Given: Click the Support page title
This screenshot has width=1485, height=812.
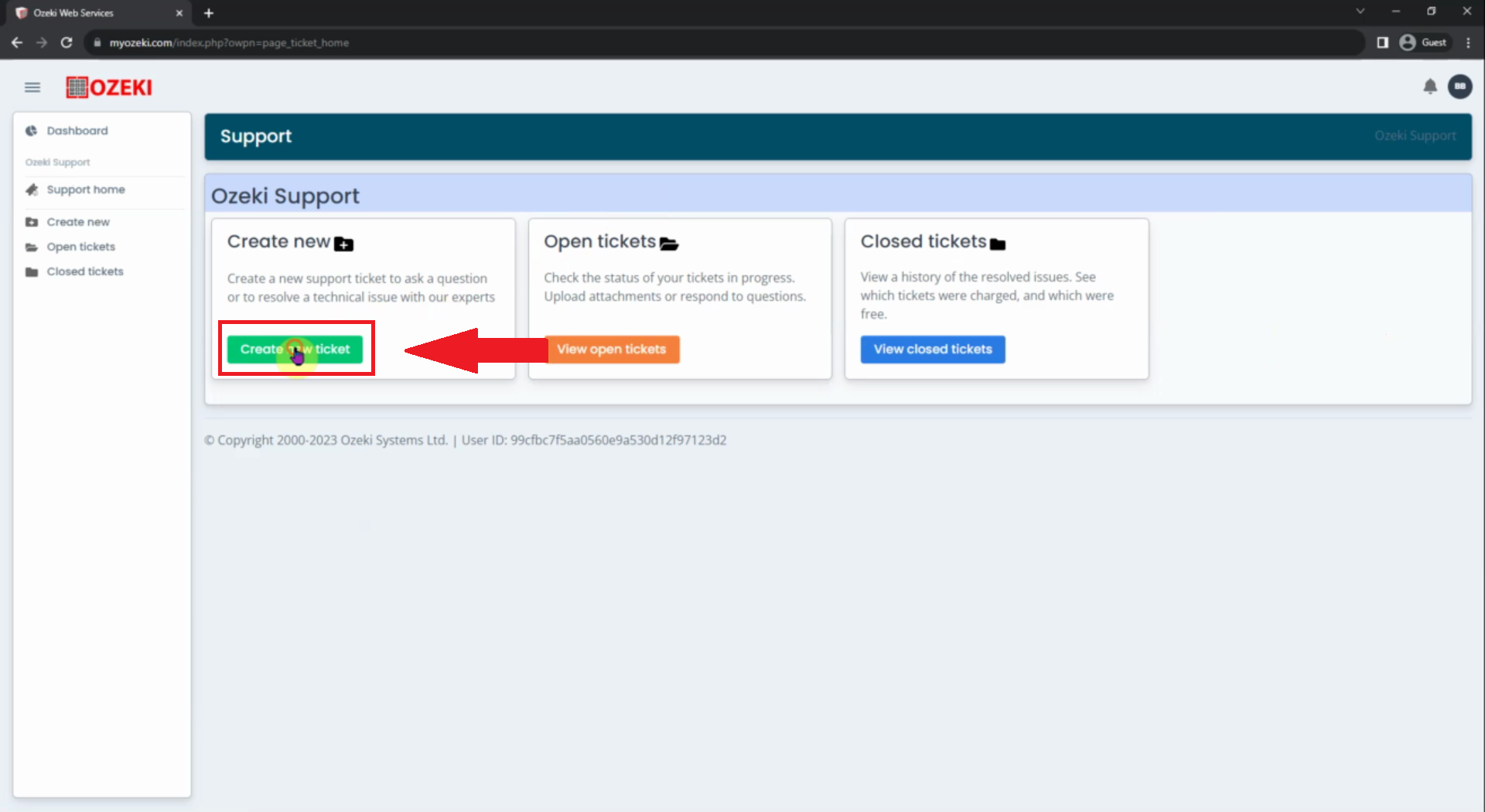Looking at the screenshot, I should click(256, 136).
